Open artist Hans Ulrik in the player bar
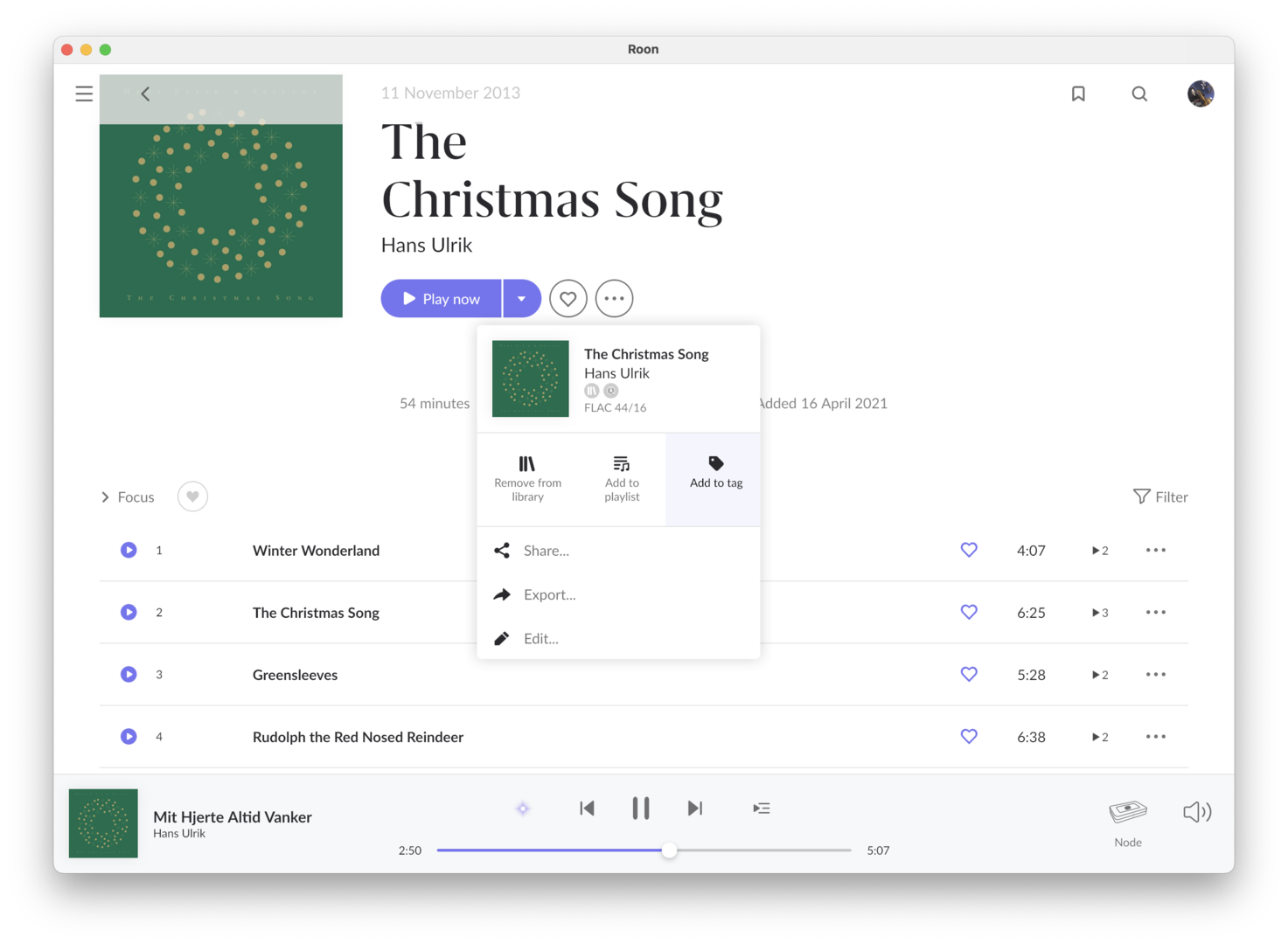This screenshot has height=944, width=1288. tap(179, 834)
